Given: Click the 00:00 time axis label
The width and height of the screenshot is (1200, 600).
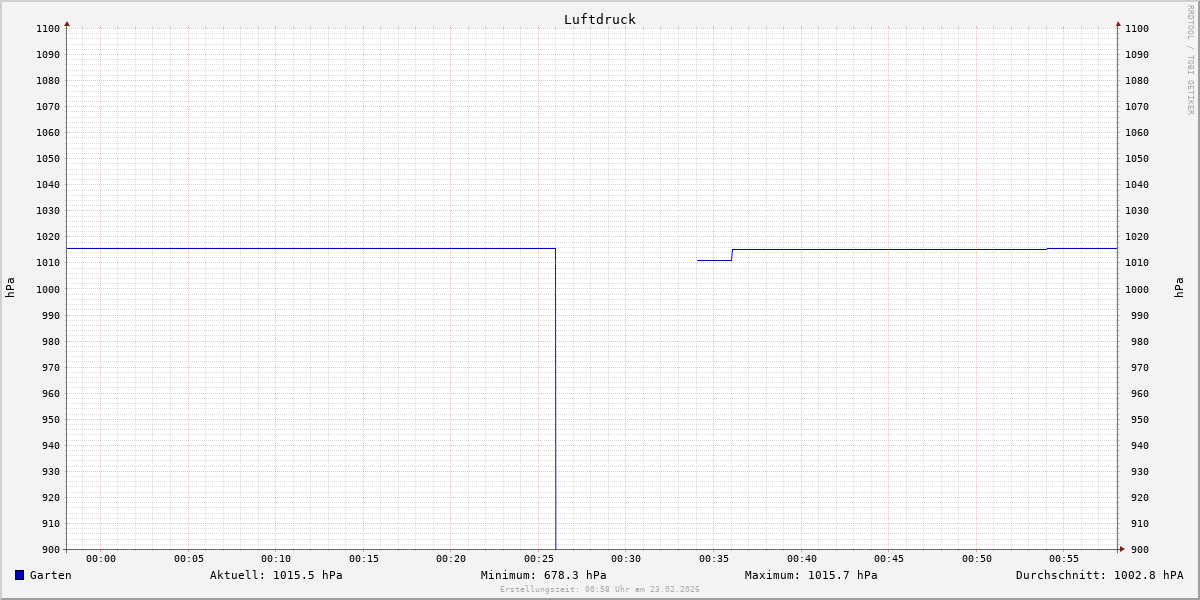Looking at the screenshot, I should pyautogui.click(x=101, y=559).
